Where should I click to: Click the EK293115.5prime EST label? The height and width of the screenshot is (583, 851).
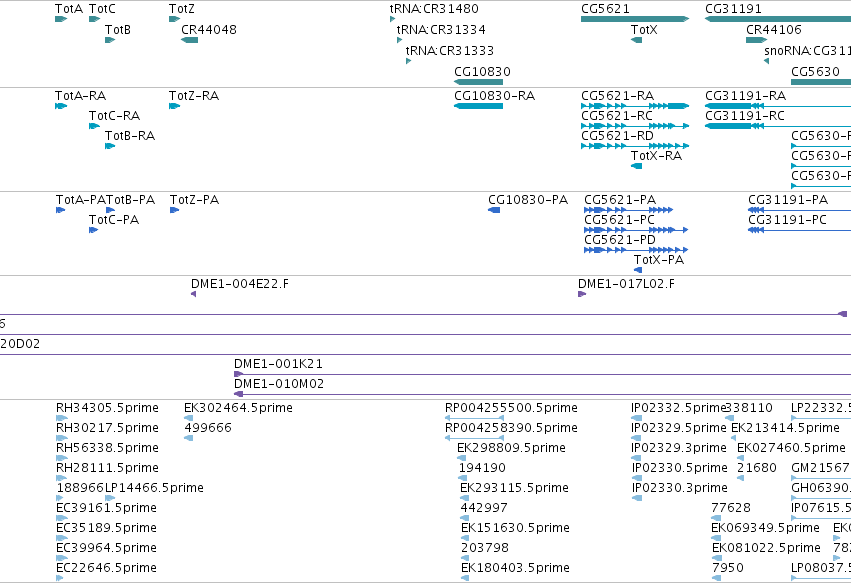point(514,488)
